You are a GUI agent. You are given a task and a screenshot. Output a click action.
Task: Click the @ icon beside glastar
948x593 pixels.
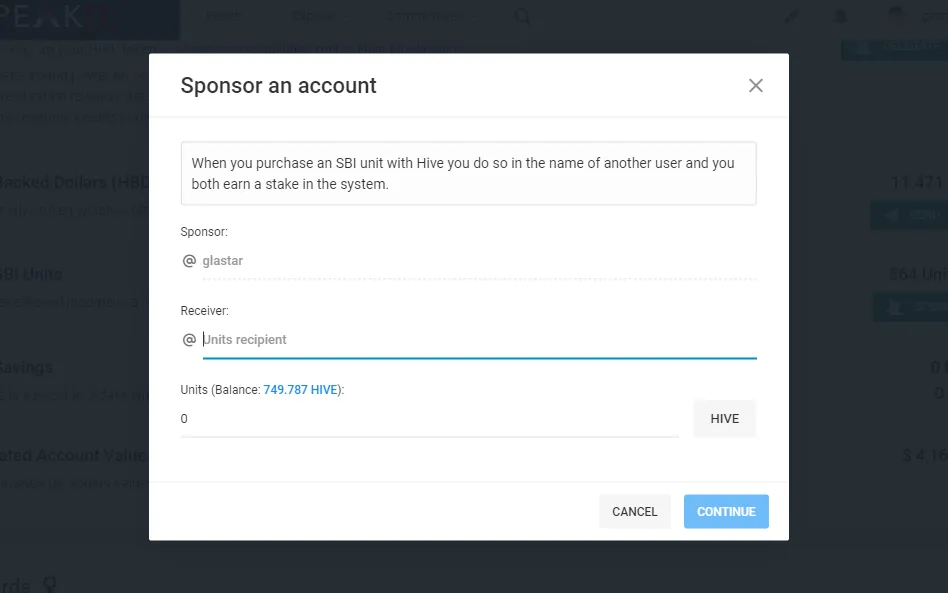pyautogui.click(x=189, y=261)
